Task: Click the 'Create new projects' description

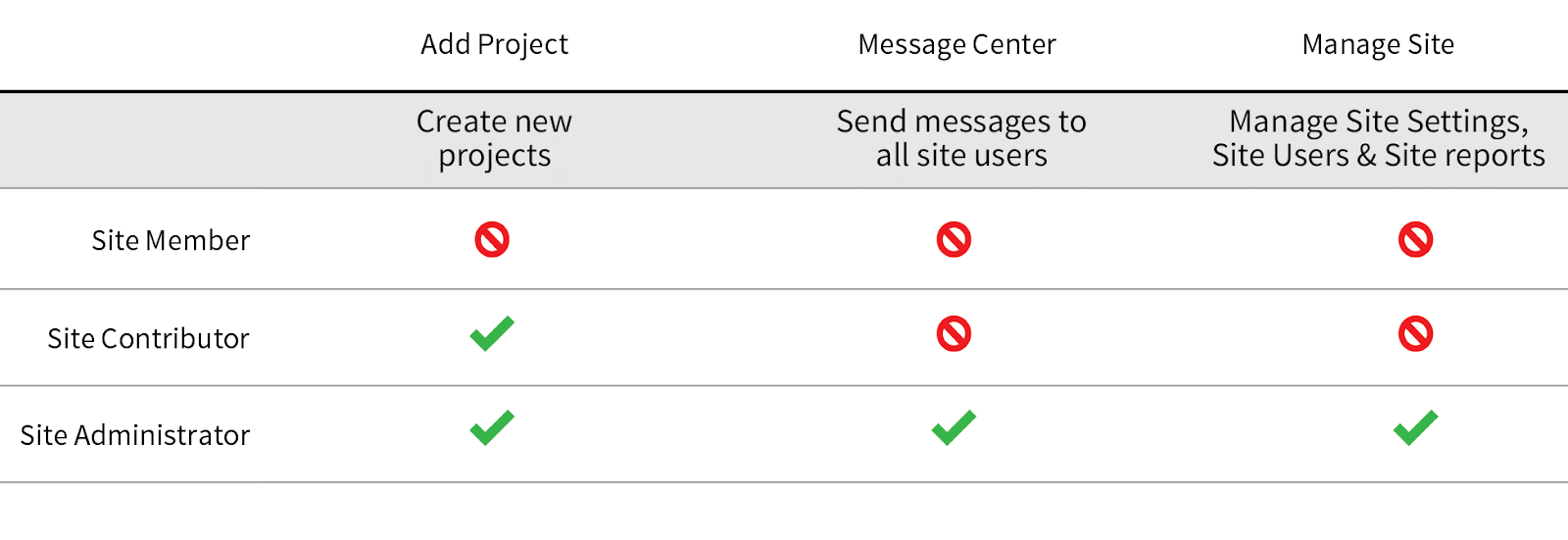Action: [x=494, y=138]
